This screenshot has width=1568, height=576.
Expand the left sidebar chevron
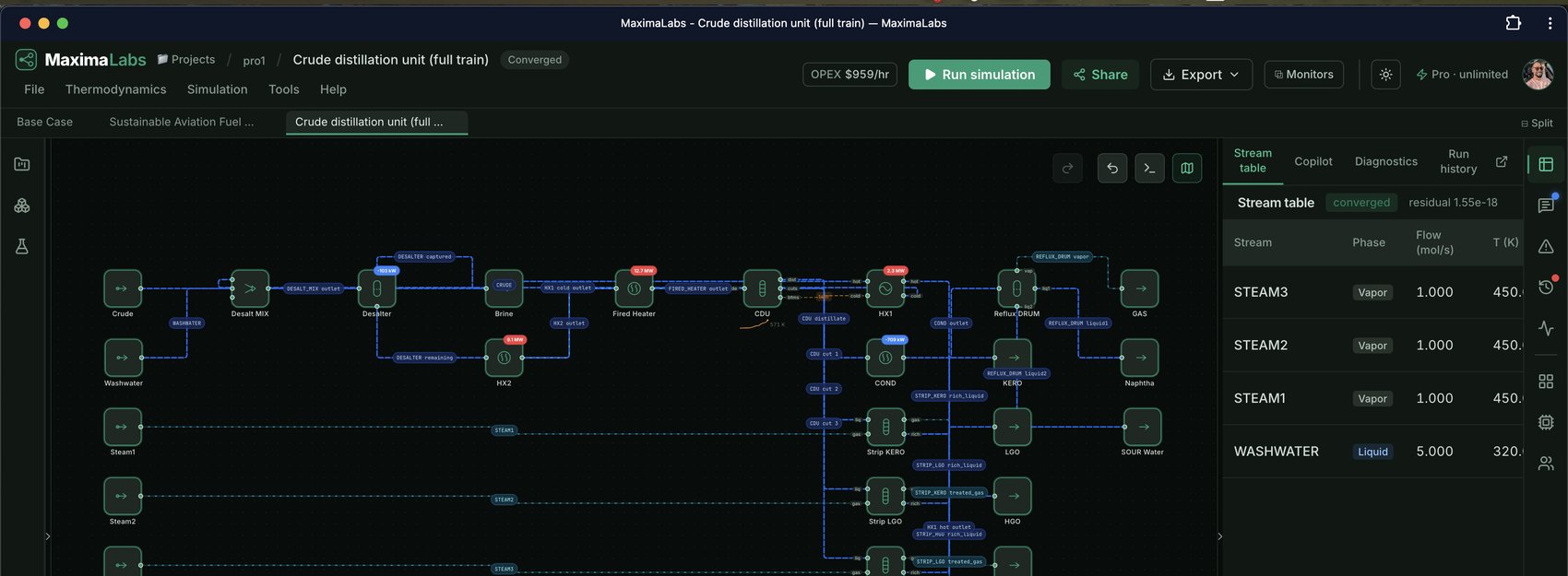[48, 536]
